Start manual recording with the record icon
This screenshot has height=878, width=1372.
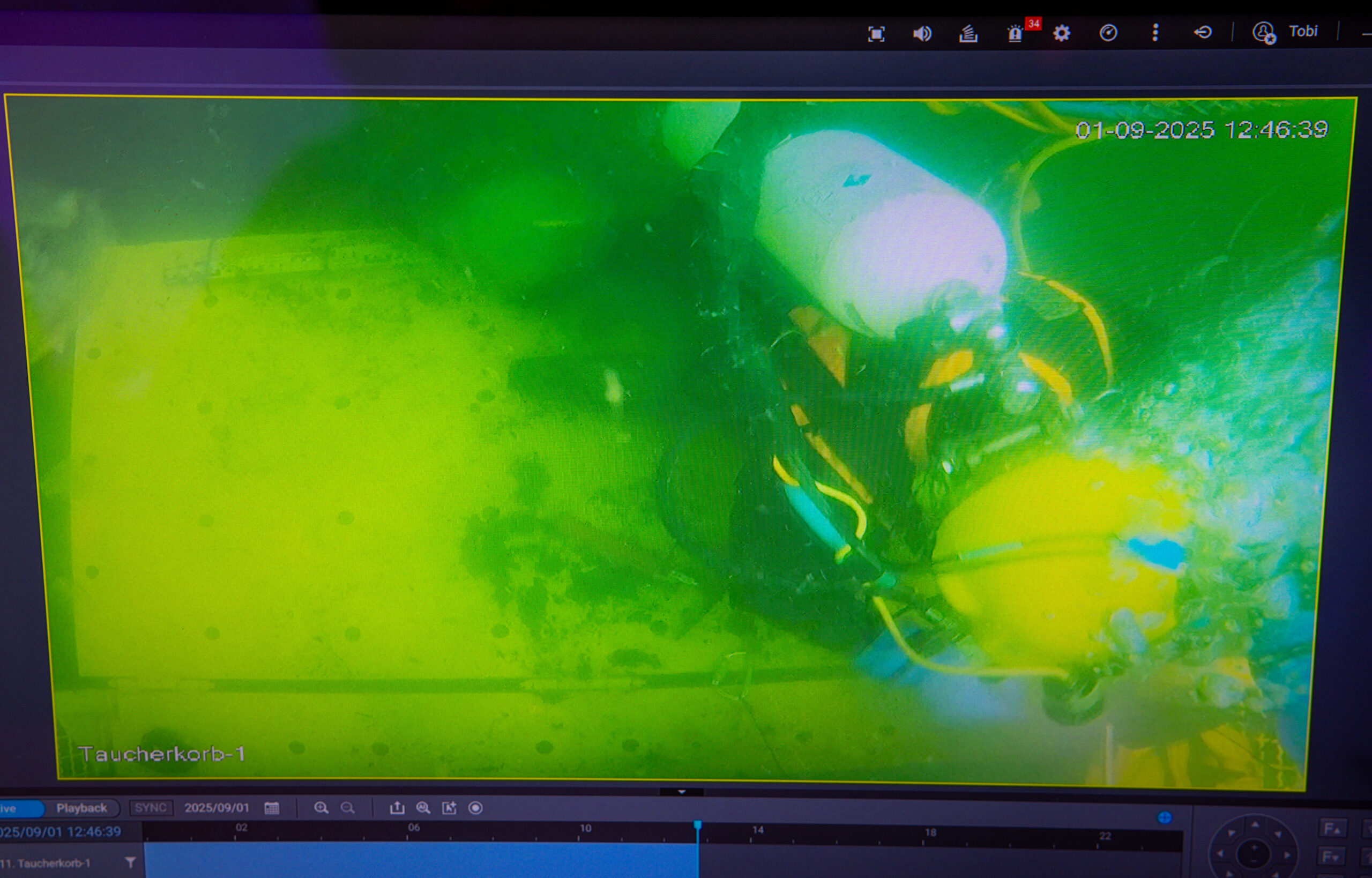click(x=475, y=808)
